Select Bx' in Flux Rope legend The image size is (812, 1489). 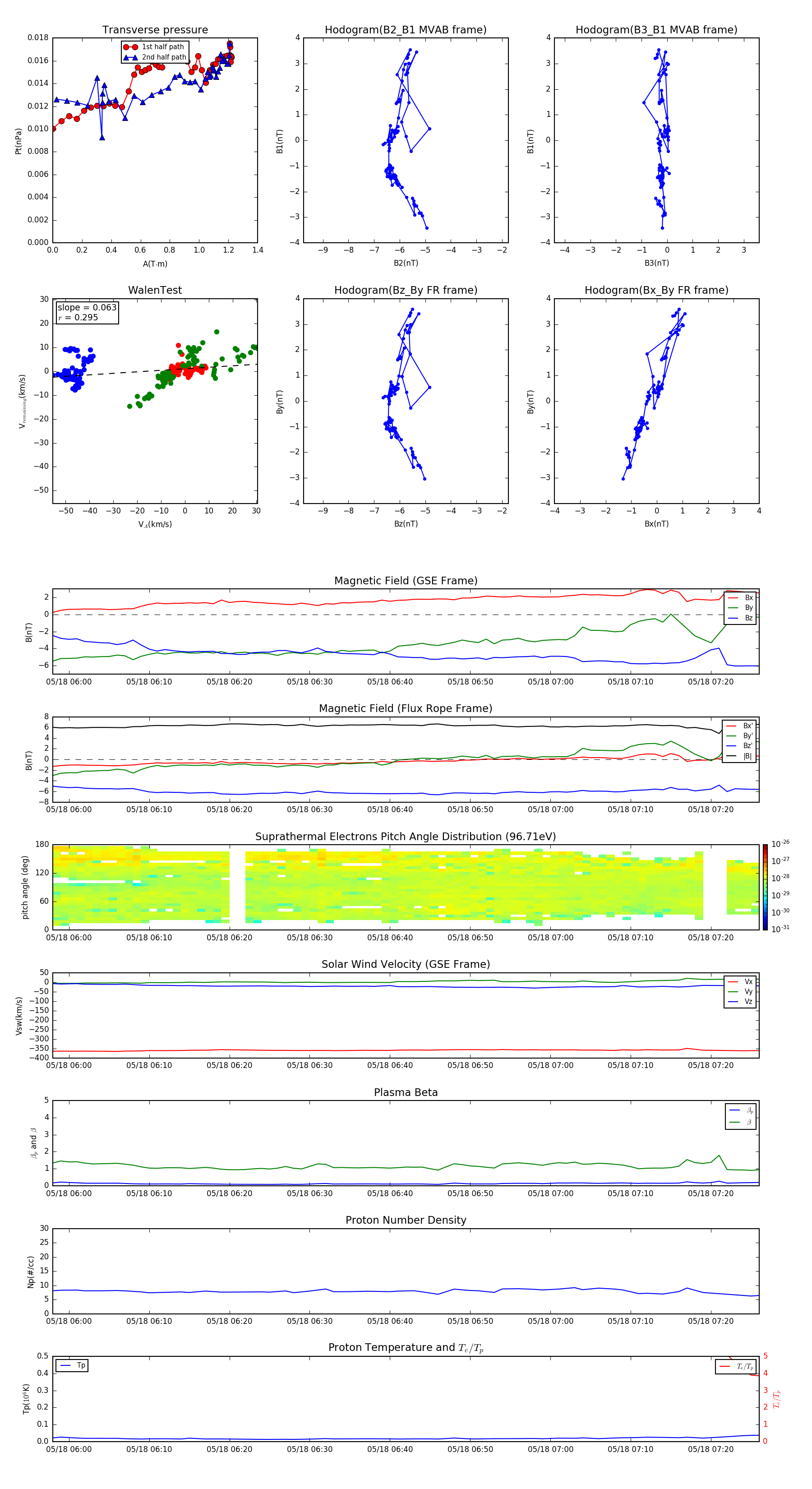[x=740, y=726]
